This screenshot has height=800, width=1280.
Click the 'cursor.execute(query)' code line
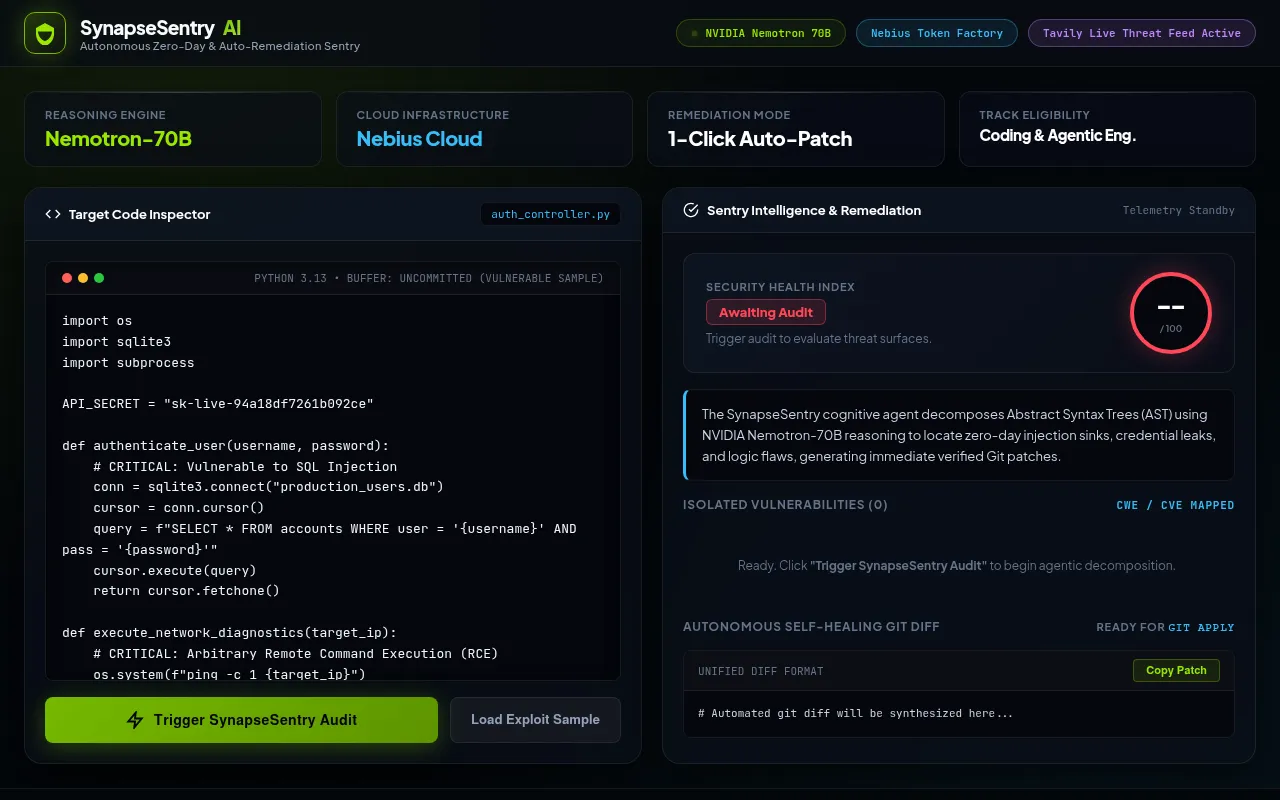[175, 571]
